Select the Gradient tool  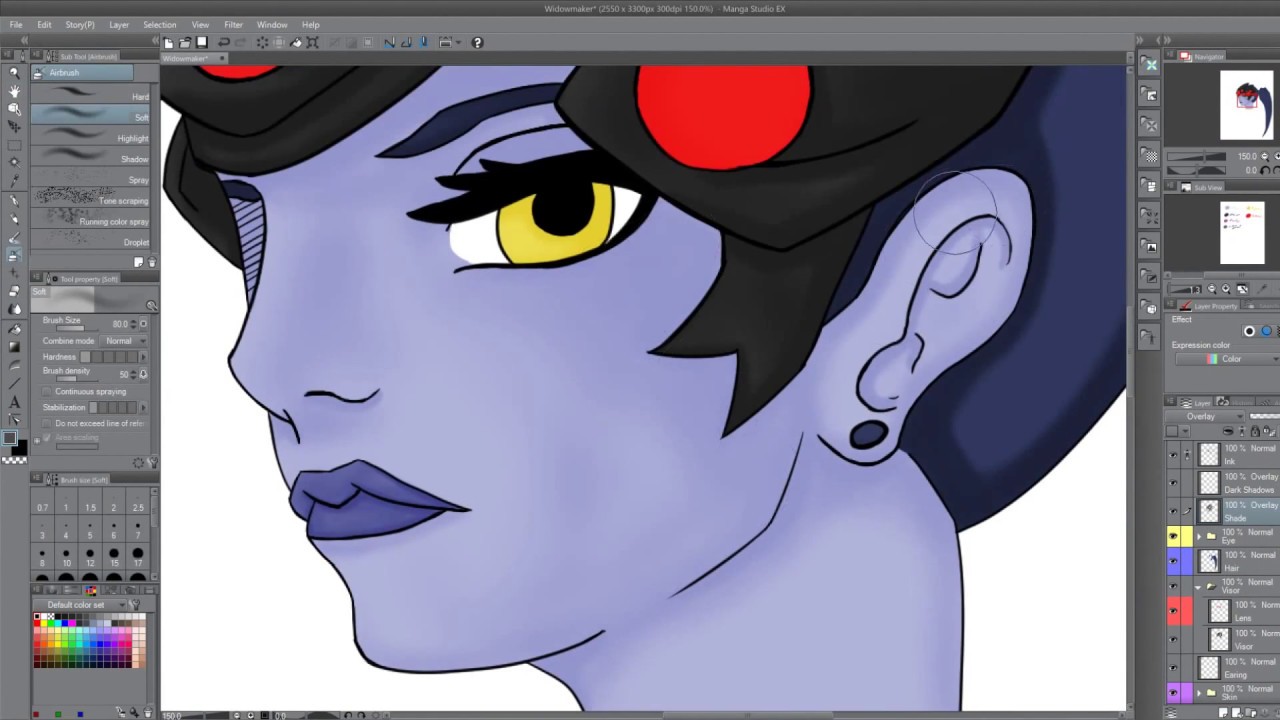pos(14,347)
